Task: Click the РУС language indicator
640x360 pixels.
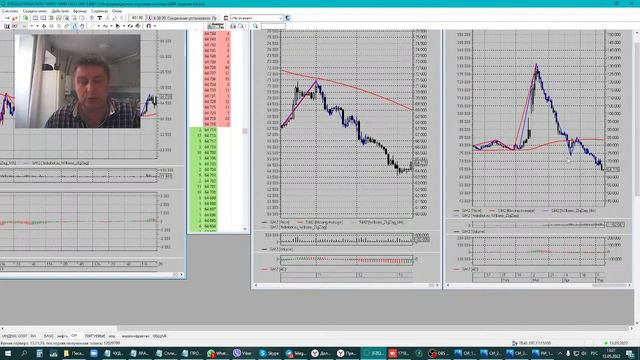Action: coord(594,353)
